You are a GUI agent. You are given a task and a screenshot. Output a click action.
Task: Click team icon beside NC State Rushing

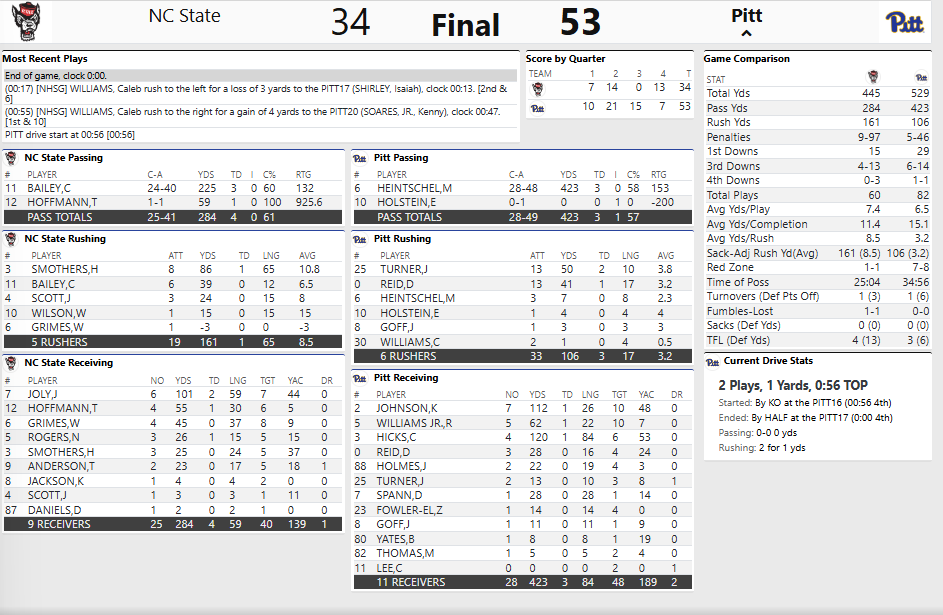[12, 239]
